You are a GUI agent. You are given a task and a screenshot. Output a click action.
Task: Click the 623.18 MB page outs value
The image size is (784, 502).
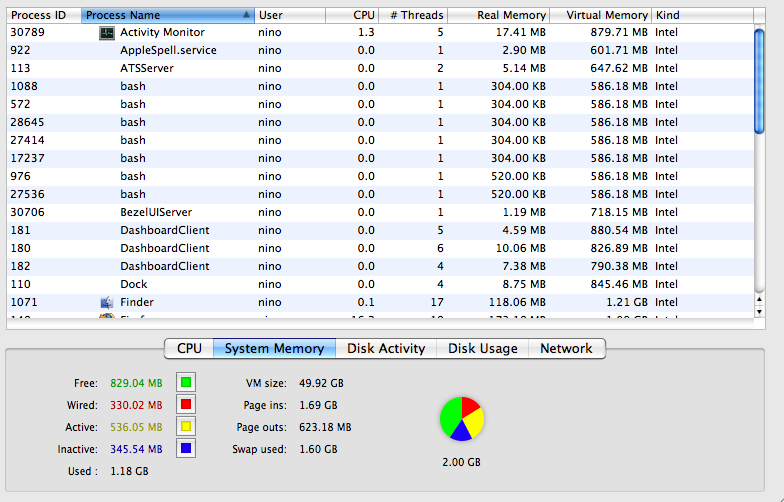pyautogui.click(x=326, y=427)
